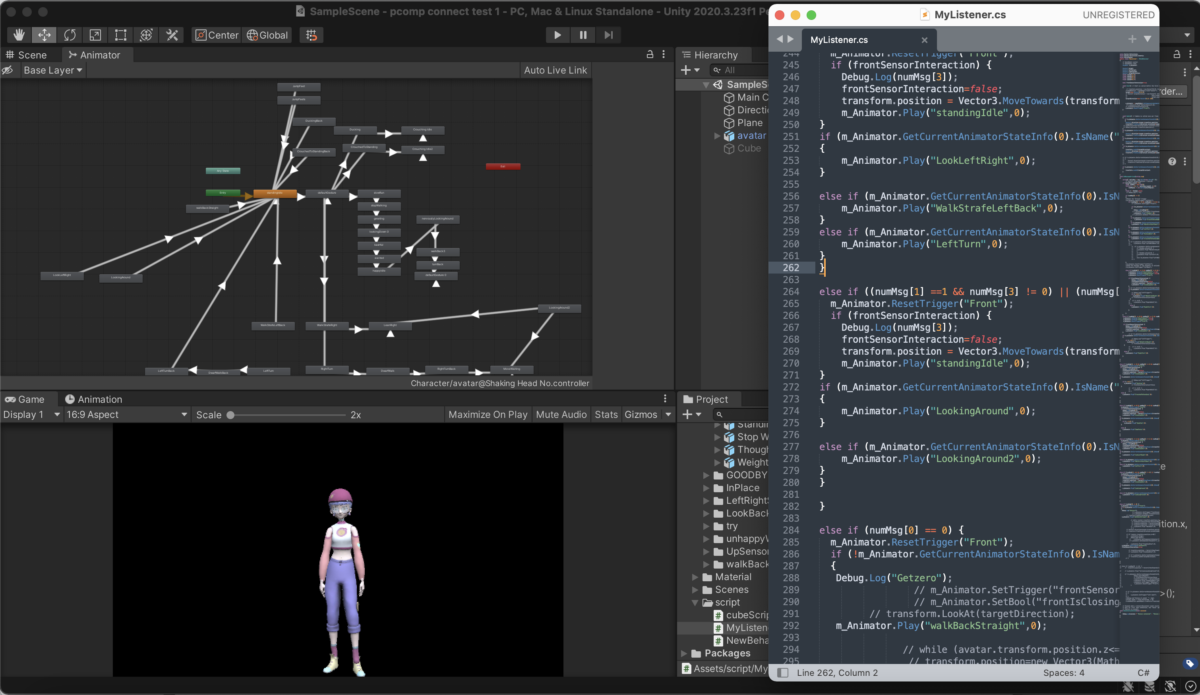Toggle the grid snapping icon

tap(311, 35)
